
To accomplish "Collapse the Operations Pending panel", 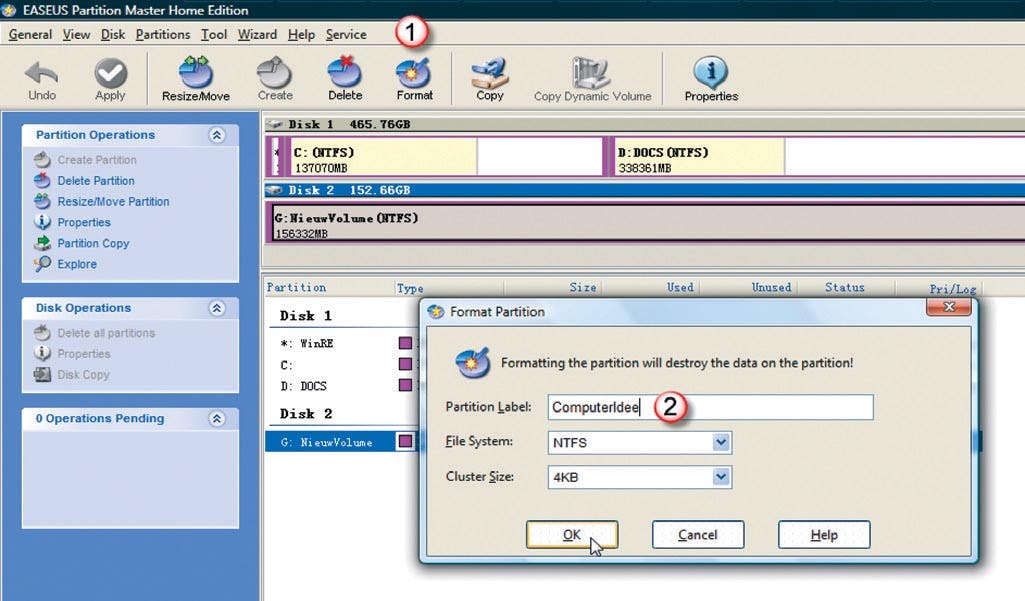I will [x=216, y=419].
